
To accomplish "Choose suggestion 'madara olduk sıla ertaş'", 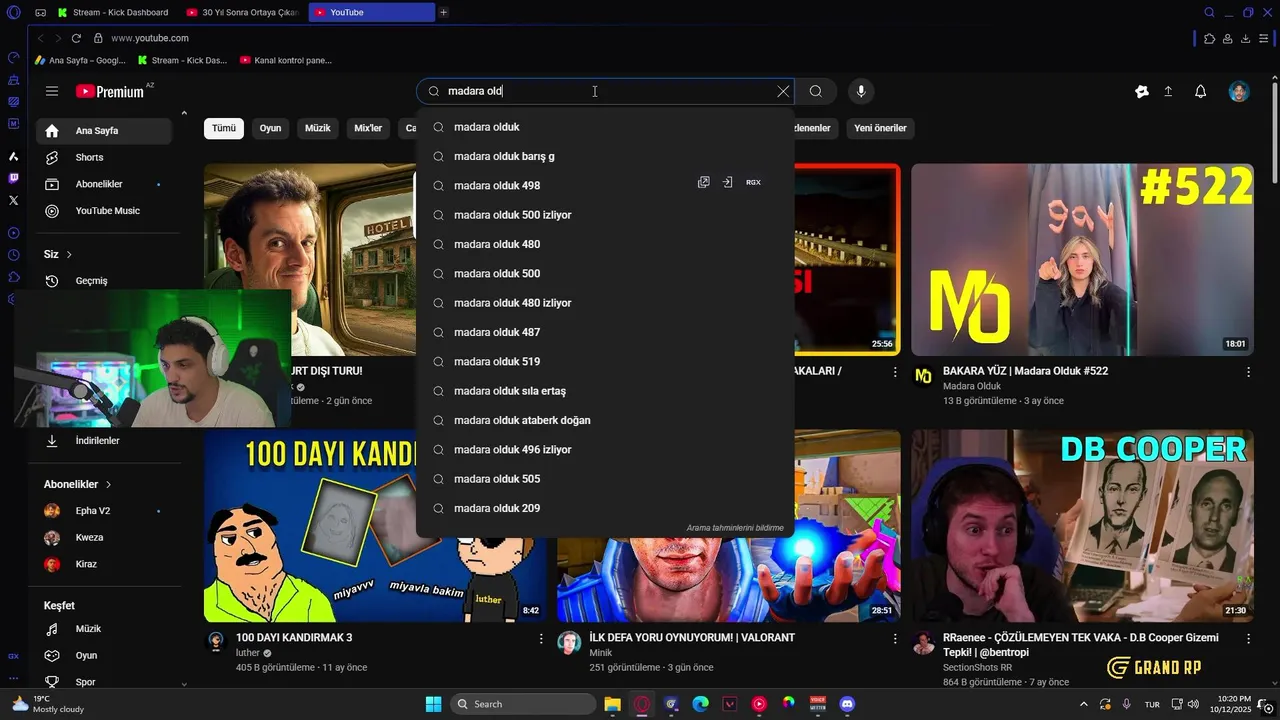I will coord(605,391).
